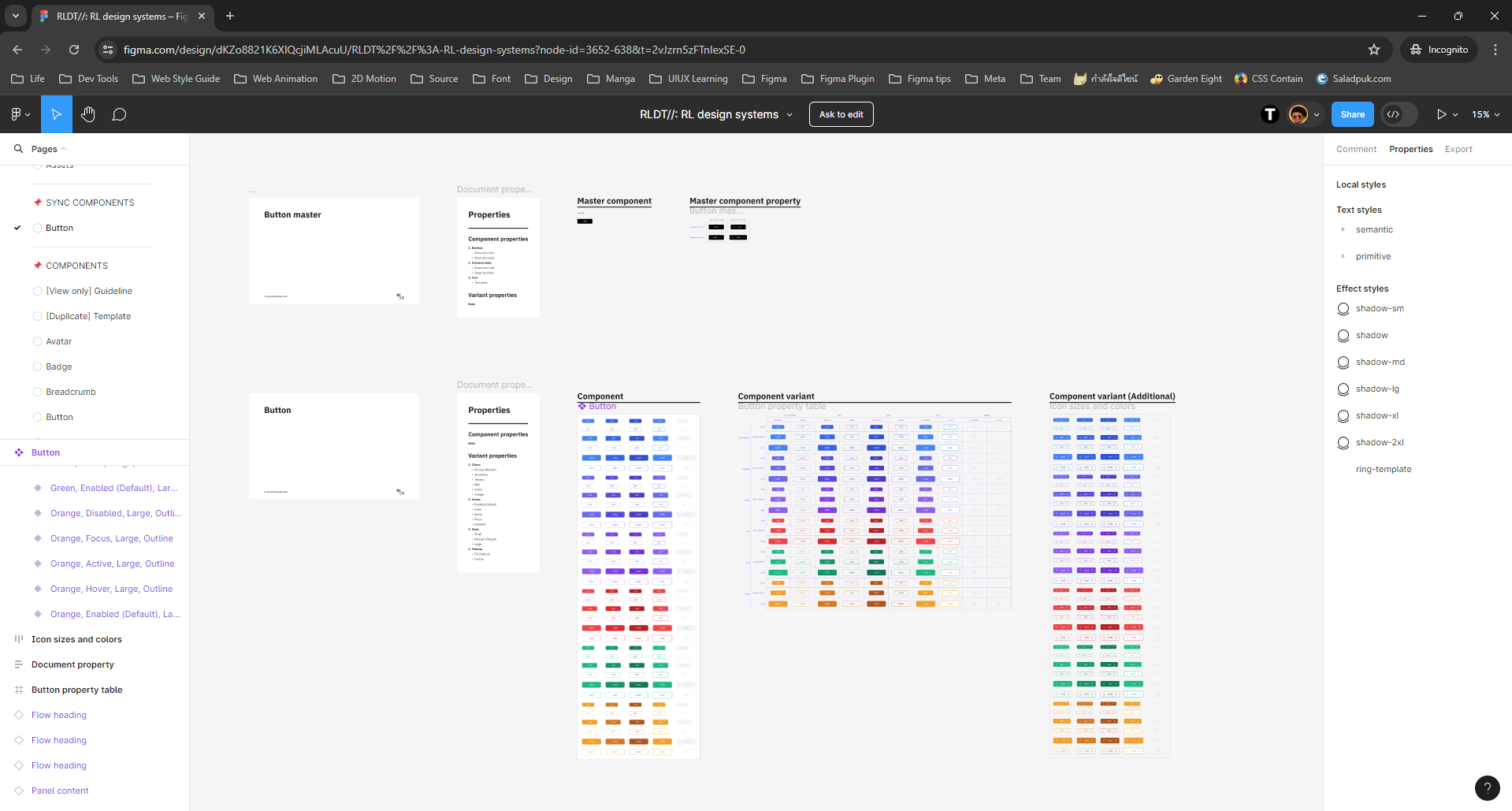Open the 15% zoom dropdown
The image size is (1512, 811).
pyautogui.click(x=1486, y=114)
